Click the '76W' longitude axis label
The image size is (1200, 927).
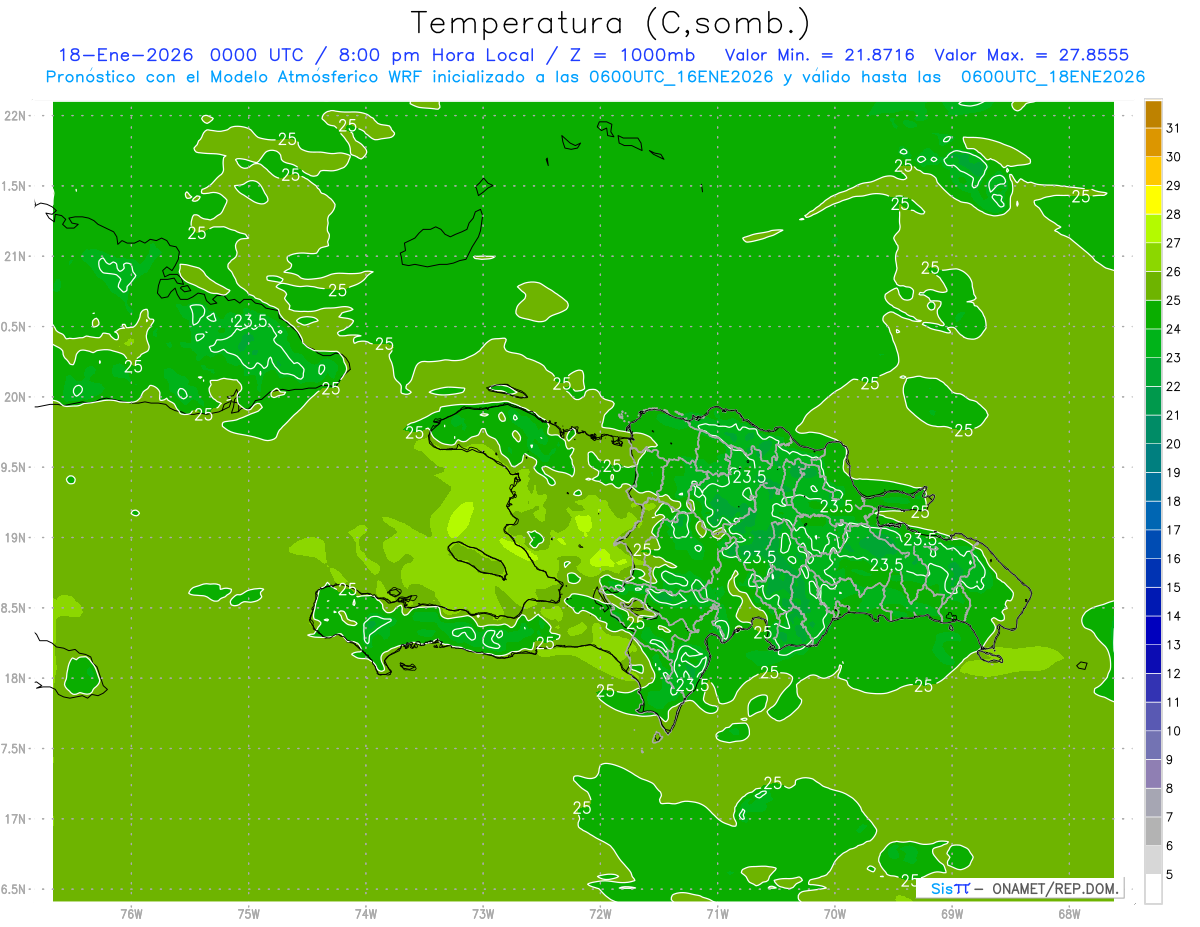(x=131, y=914)
